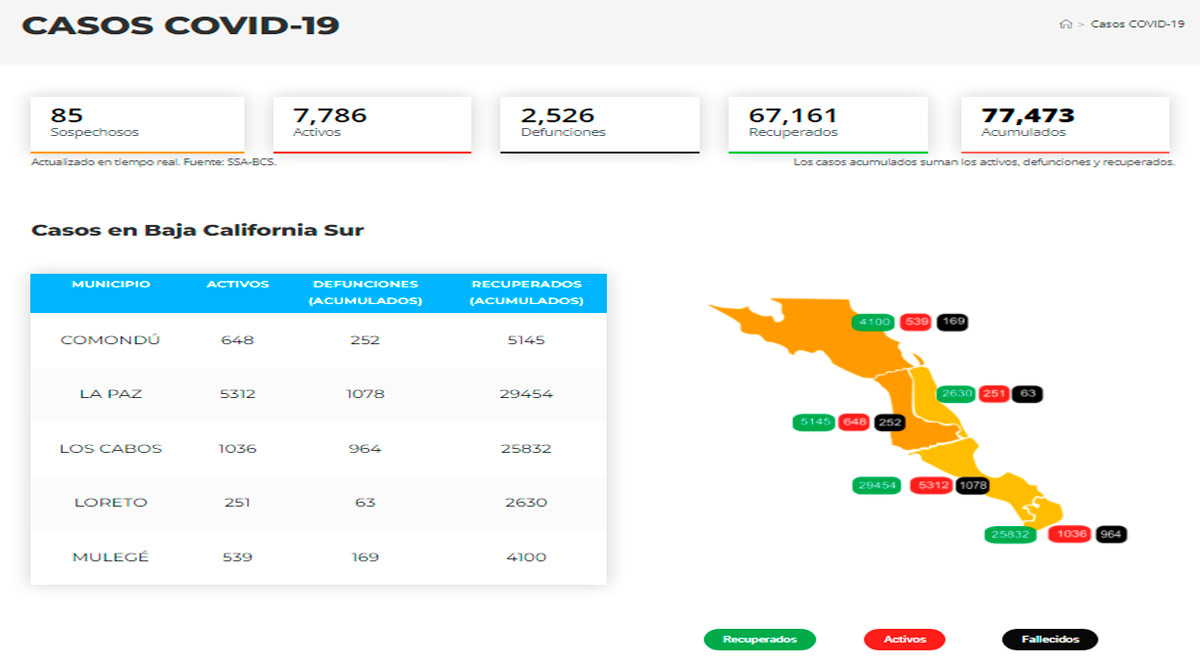Click the green 2630 Loreto map badge
1200x666 pixels.
coord(956,394)
